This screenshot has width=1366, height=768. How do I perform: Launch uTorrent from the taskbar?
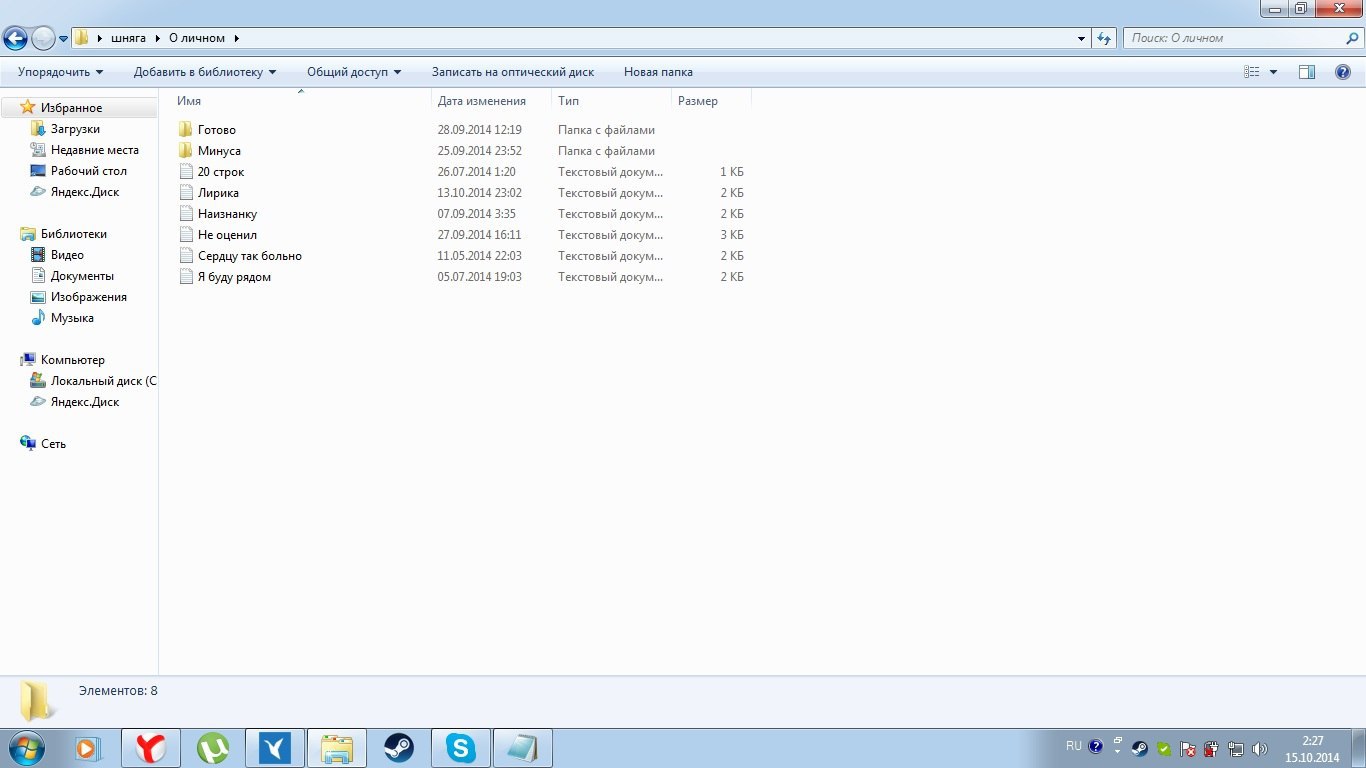point(213,748)
